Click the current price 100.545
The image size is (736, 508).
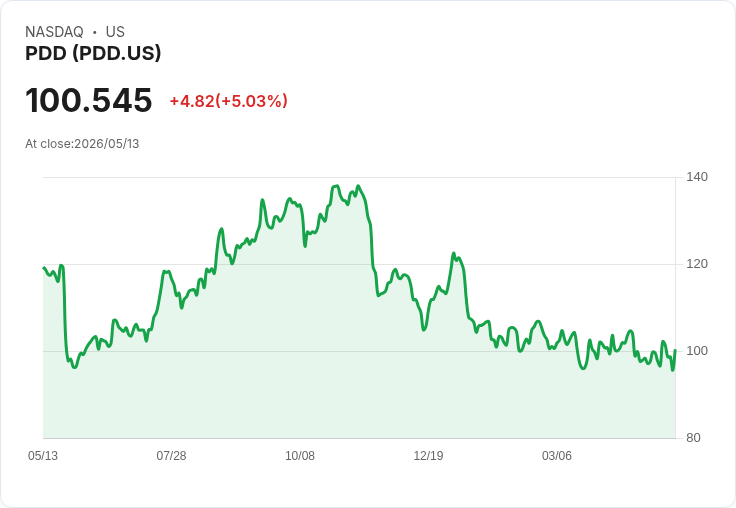[89, 100]
